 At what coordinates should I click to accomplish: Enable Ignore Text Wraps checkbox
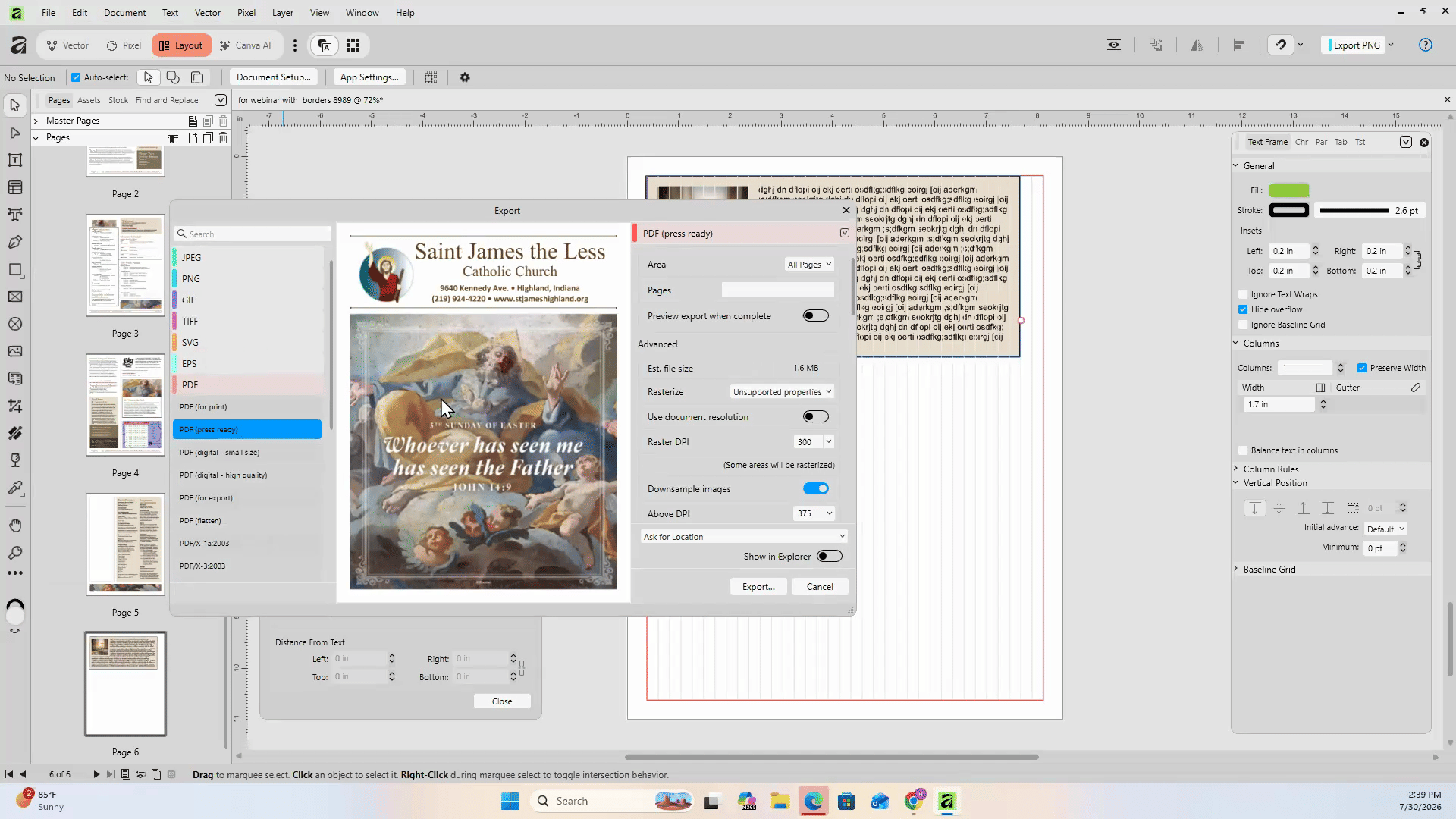pyautogui.click(x=1243, y=294)
